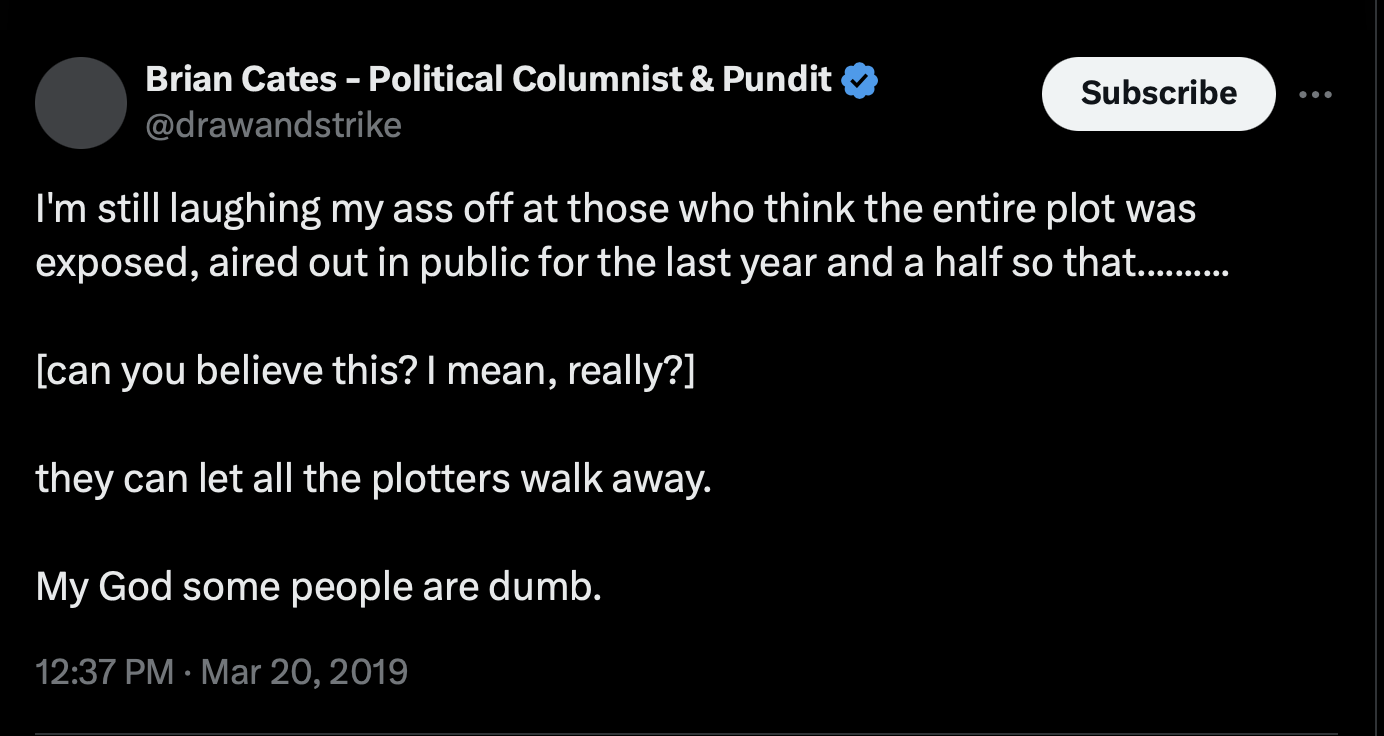Open the three-dot more options menu

[x=1316, y=94]
